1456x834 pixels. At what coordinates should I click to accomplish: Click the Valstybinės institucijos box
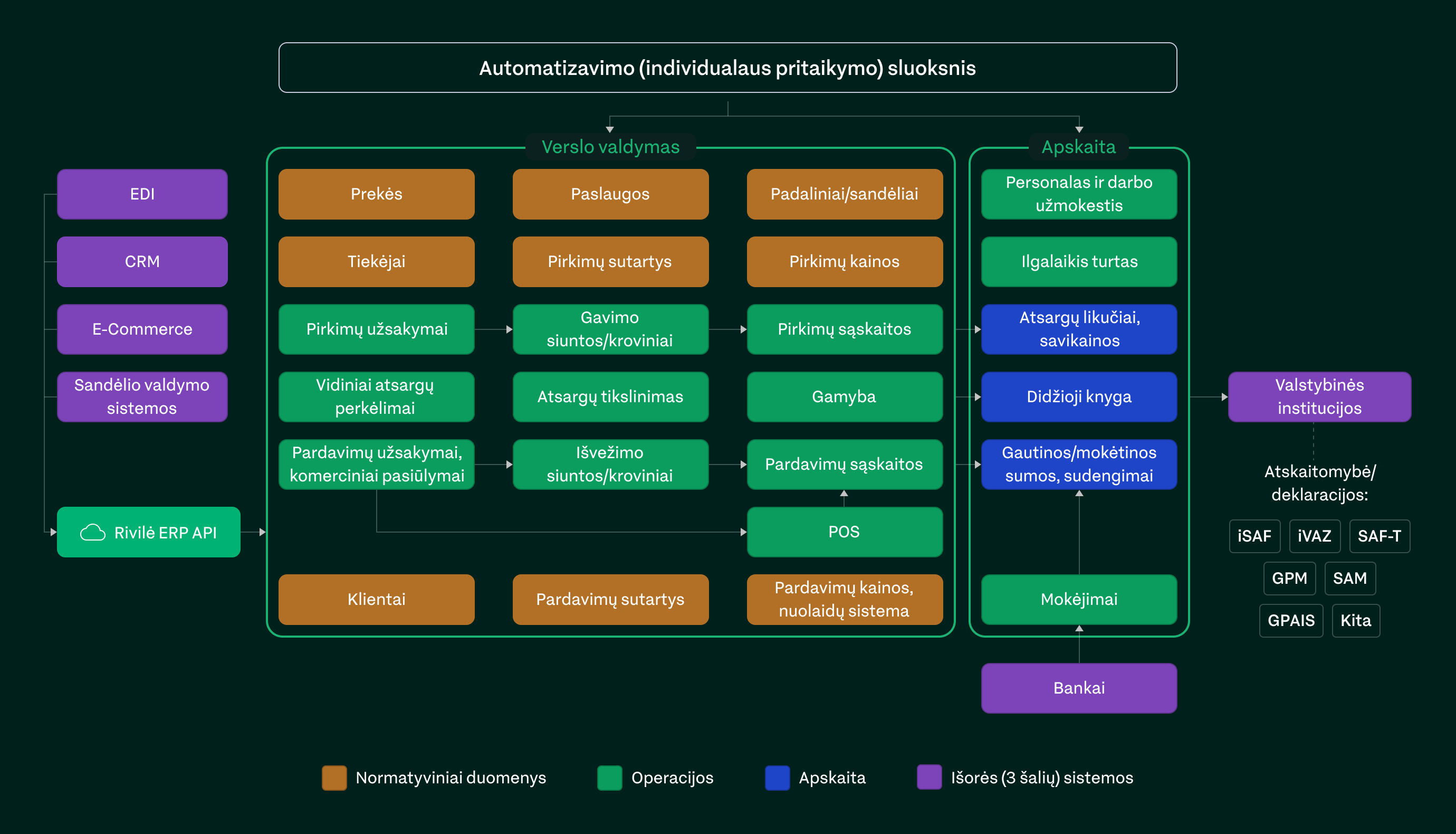click(1319, 396)
